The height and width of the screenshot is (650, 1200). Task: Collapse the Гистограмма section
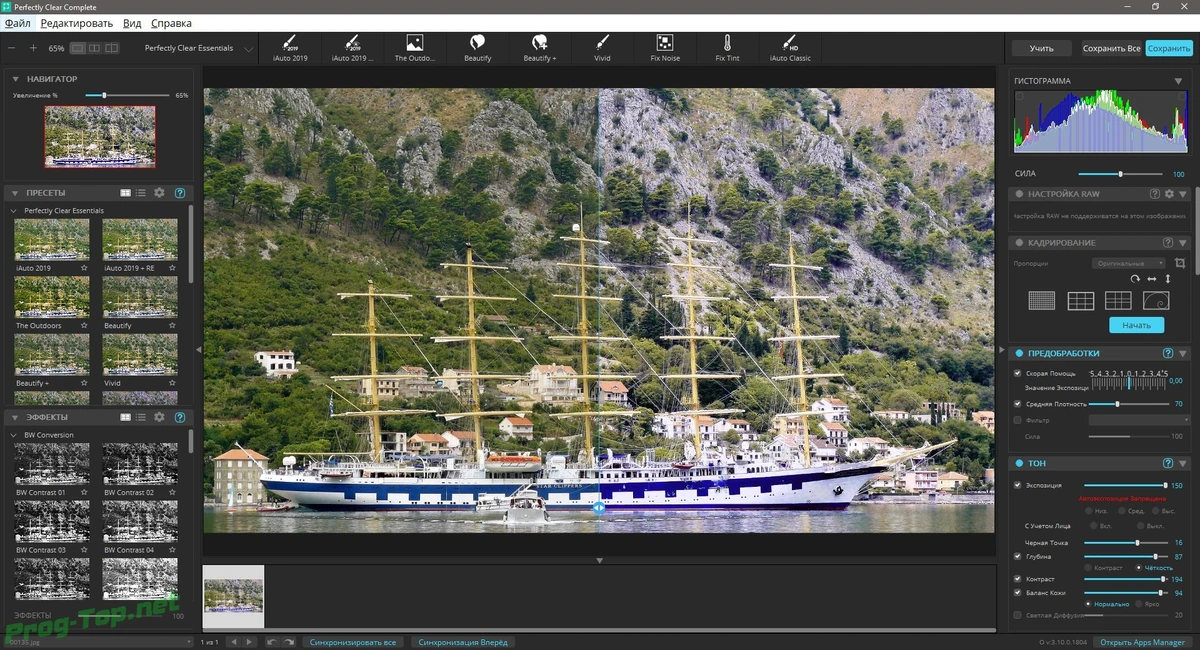pyautogui.click(x=1178, y=81)
